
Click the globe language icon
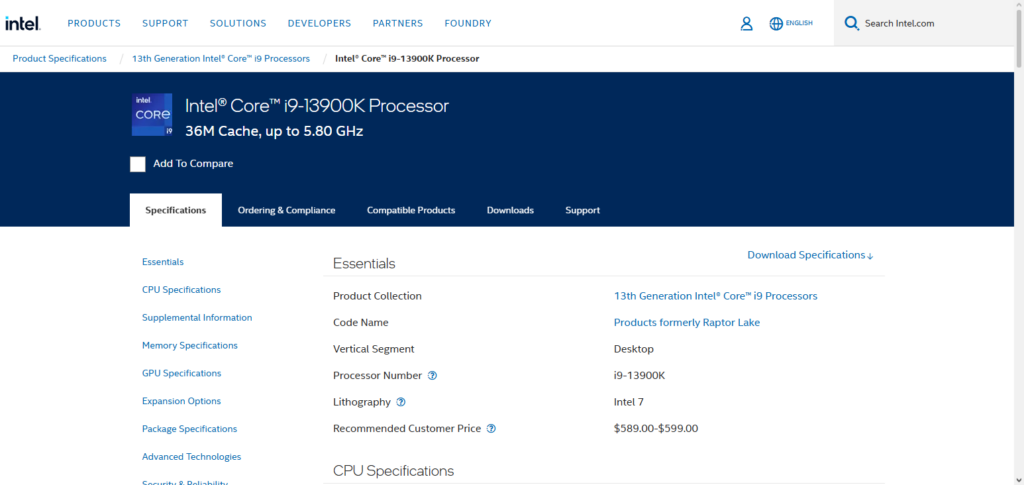coord(776,23)
